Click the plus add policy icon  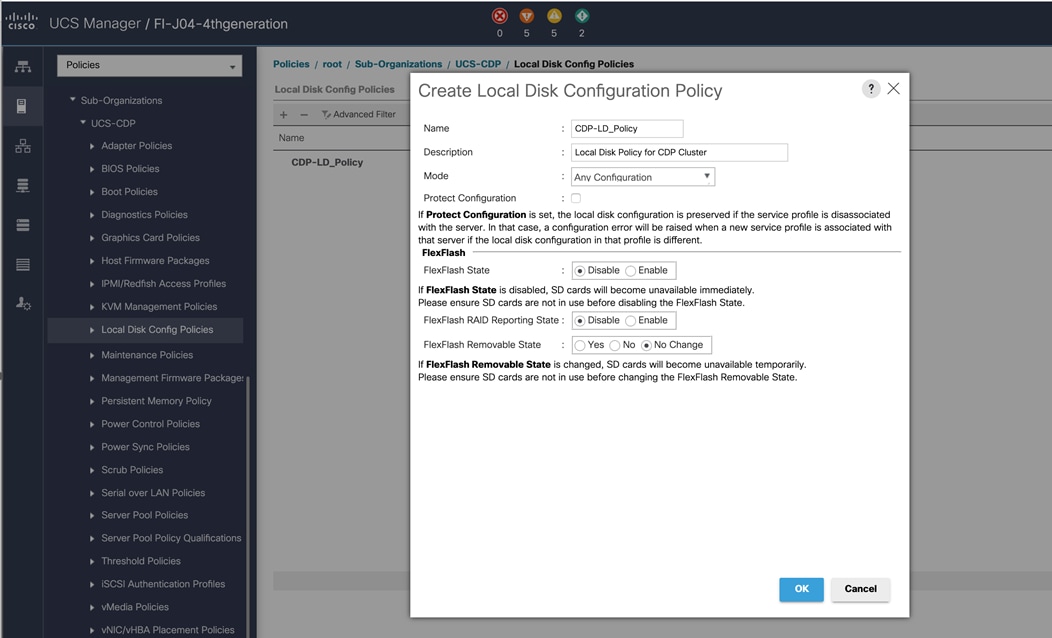[x=284, y=115]
